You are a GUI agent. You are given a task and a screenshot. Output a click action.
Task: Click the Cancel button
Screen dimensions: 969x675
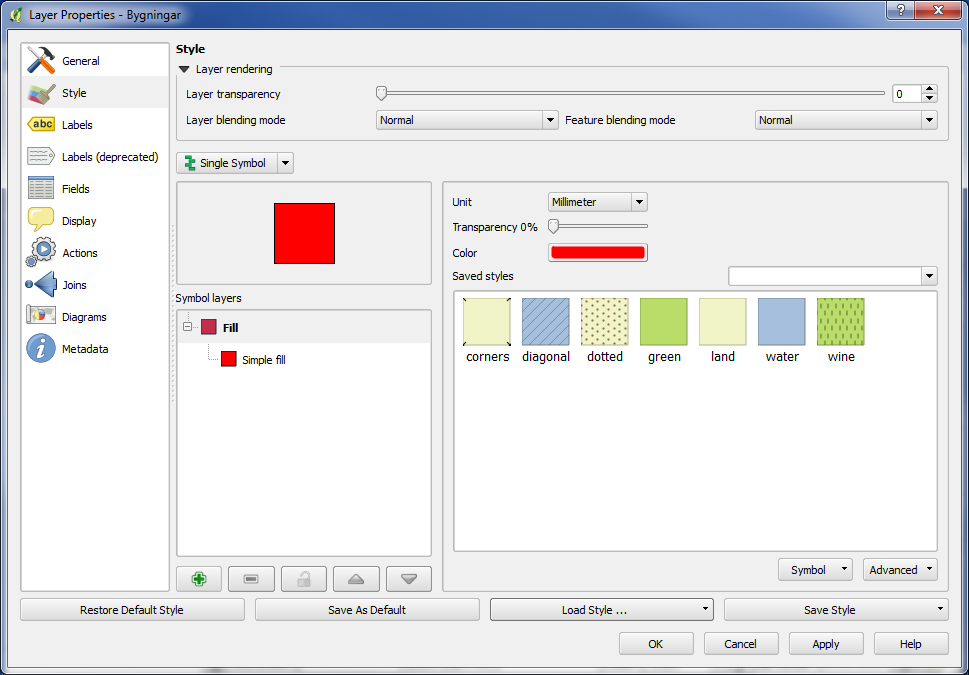click(740, 643)
